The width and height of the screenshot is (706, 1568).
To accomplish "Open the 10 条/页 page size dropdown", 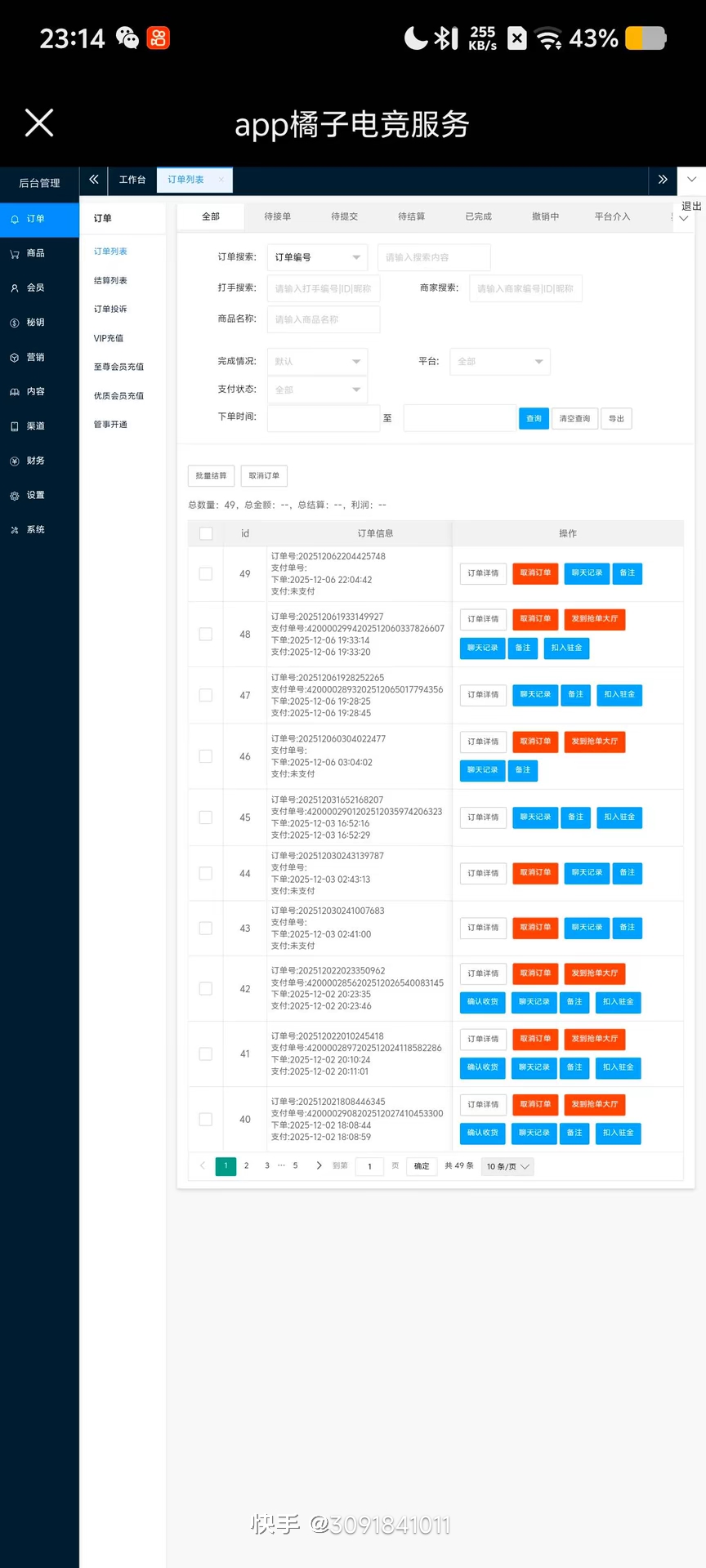I will click(507, 1166).
